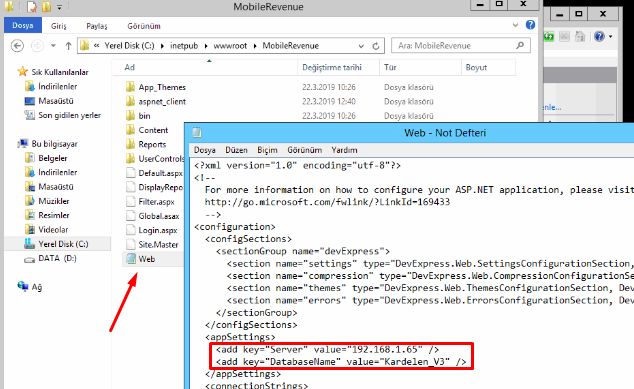Click Yerel Disk (C:) in address path

[129, 46]
